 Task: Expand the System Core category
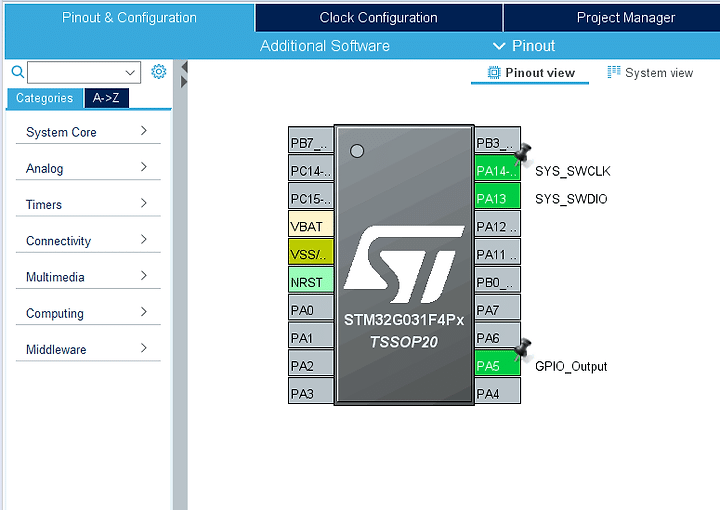[x=88, y=132]
